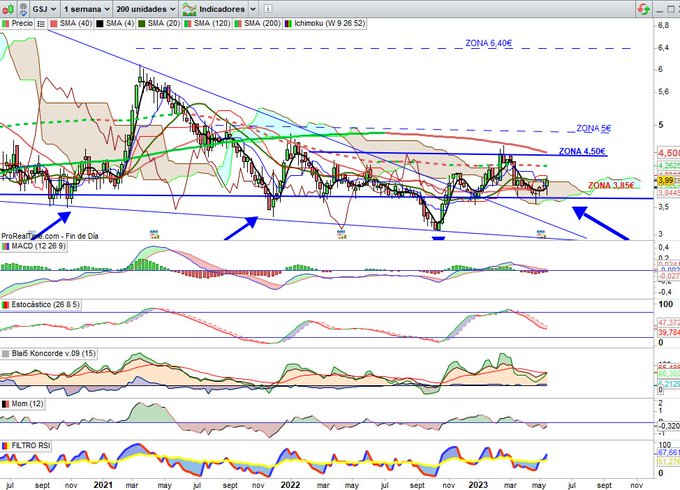Viewport: 680px width, 490px height.
Task: Click the info icon in the toolbar
Action: click(268, 9)
